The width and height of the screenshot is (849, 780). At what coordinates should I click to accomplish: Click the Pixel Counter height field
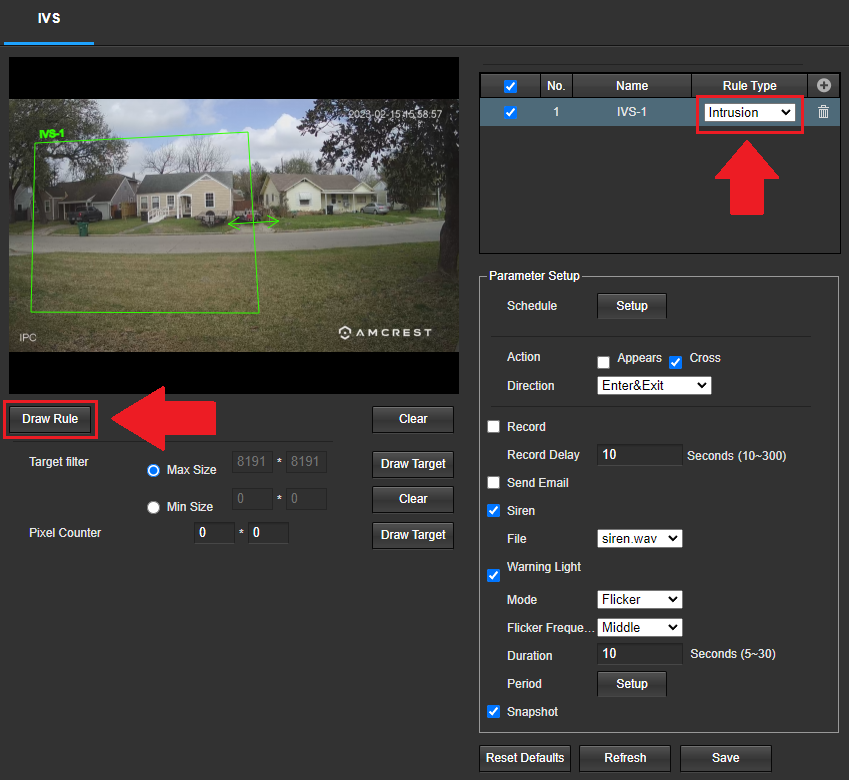click(268, 533)
